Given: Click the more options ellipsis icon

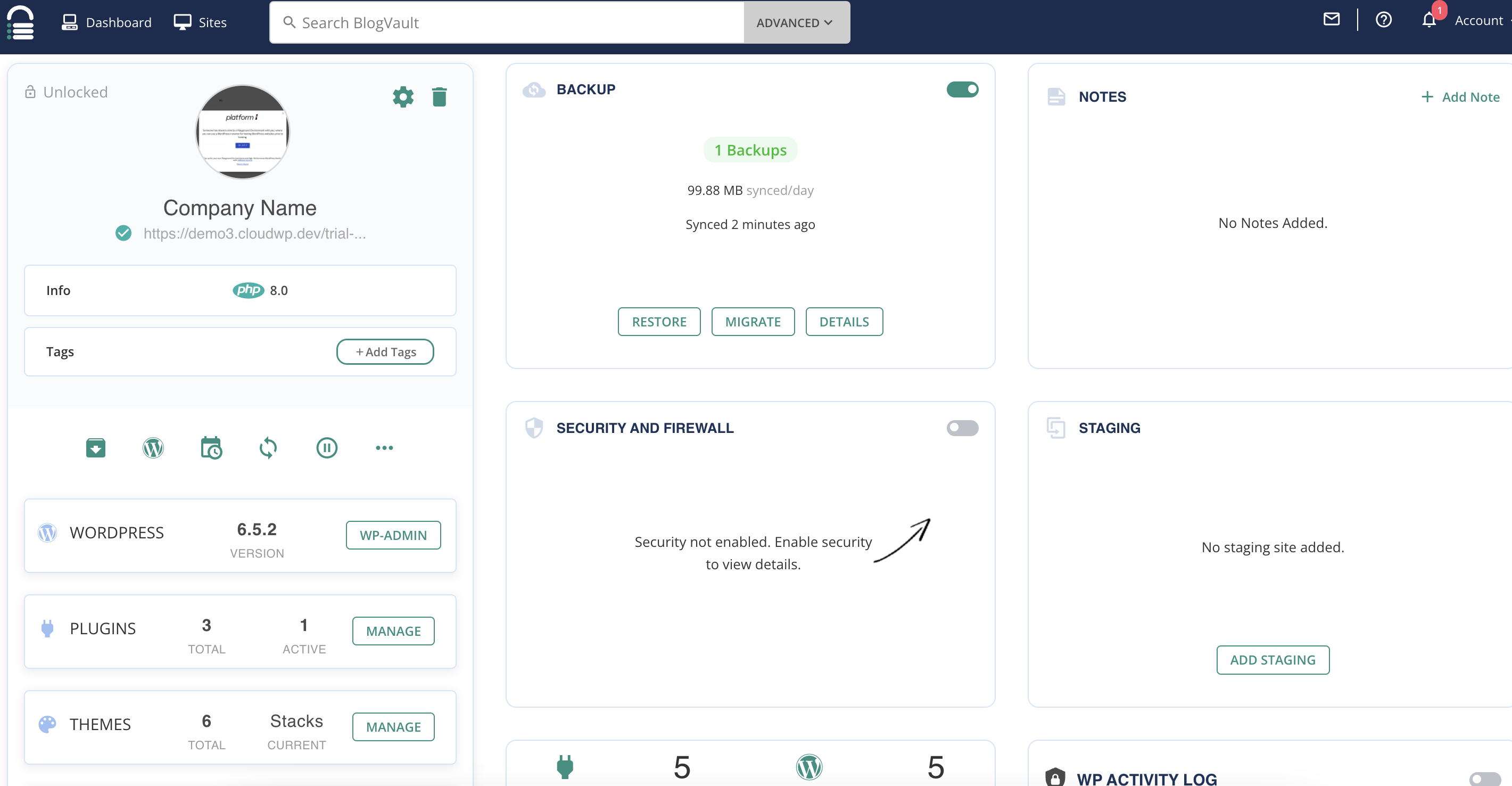Looking at the screenshot, I should 384,448.
